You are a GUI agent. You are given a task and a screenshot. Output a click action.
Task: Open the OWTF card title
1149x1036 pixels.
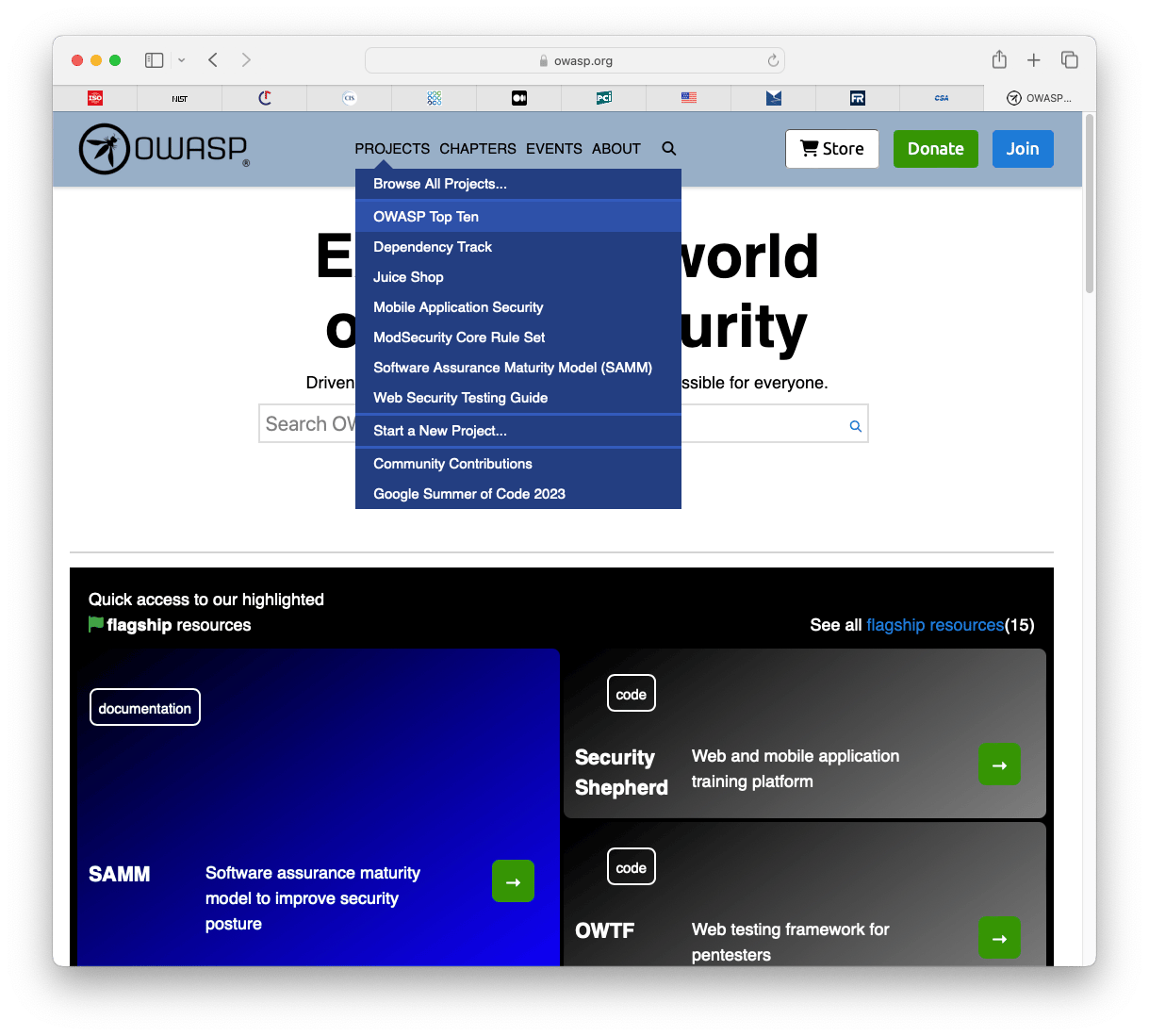coord(605,931)
